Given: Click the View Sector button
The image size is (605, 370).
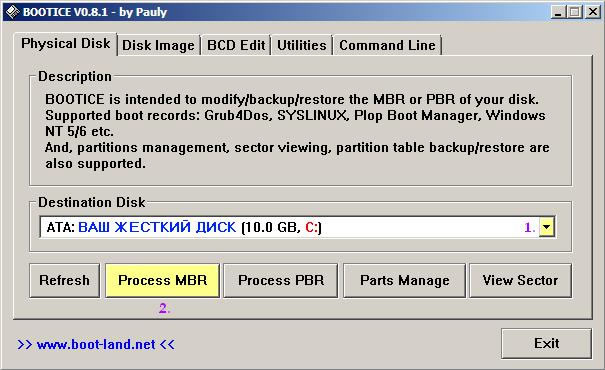Looking at the screenshot, I should [520, 280].
